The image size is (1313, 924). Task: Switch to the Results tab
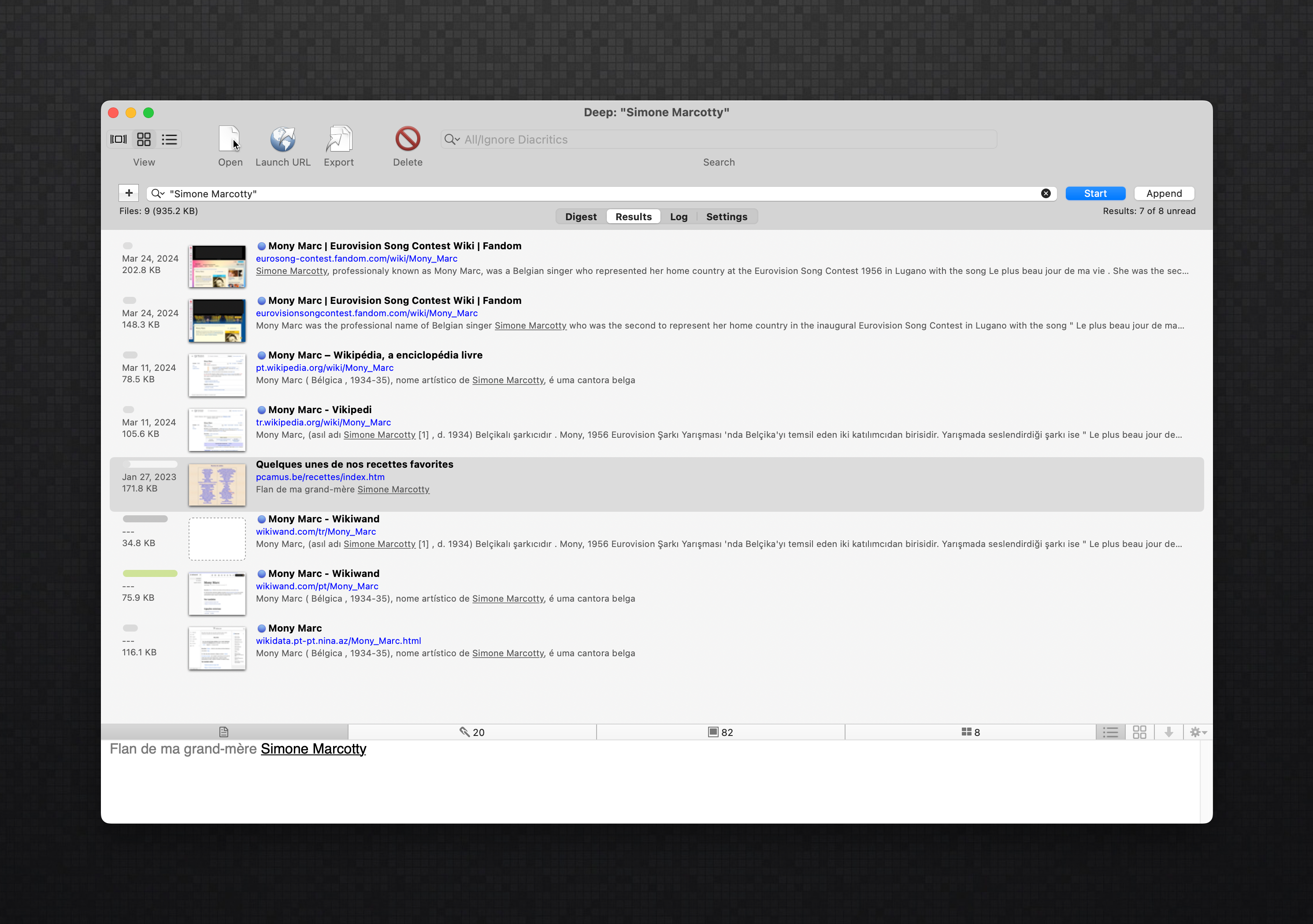(633, 217)
